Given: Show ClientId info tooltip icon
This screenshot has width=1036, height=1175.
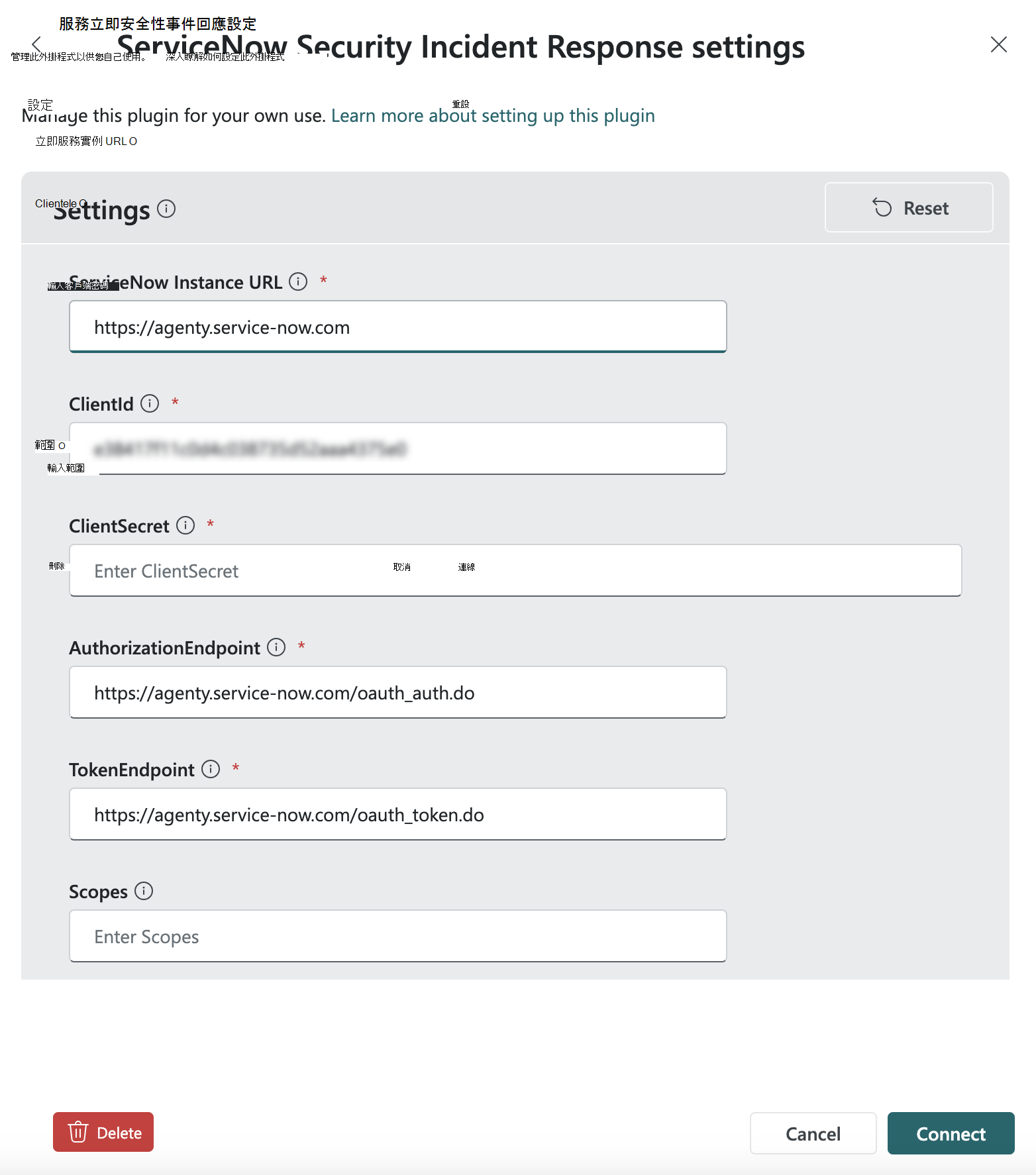Looking at the screenshot, I should 150,404.
